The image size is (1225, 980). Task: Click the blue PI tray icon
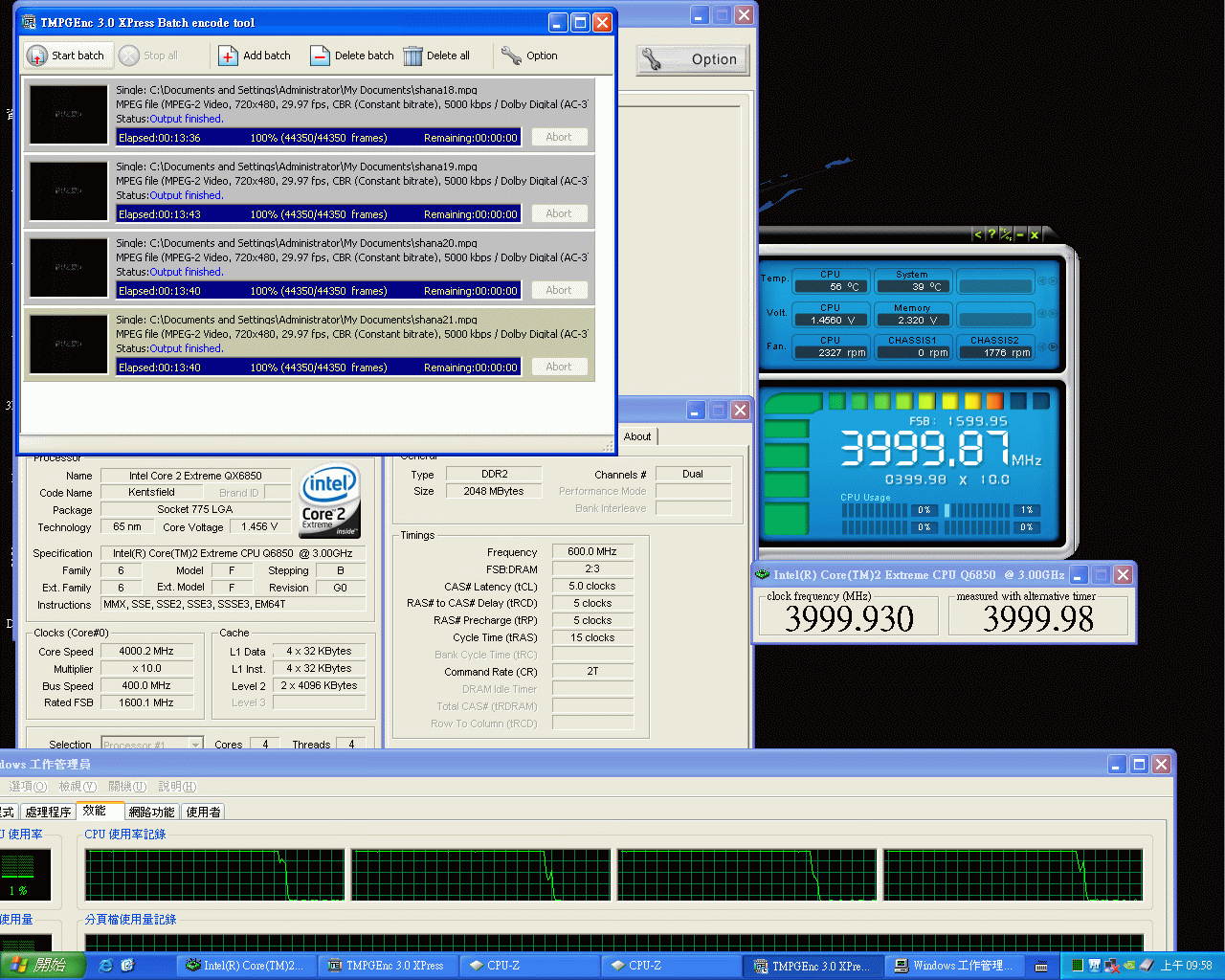tap(1094, 966)
